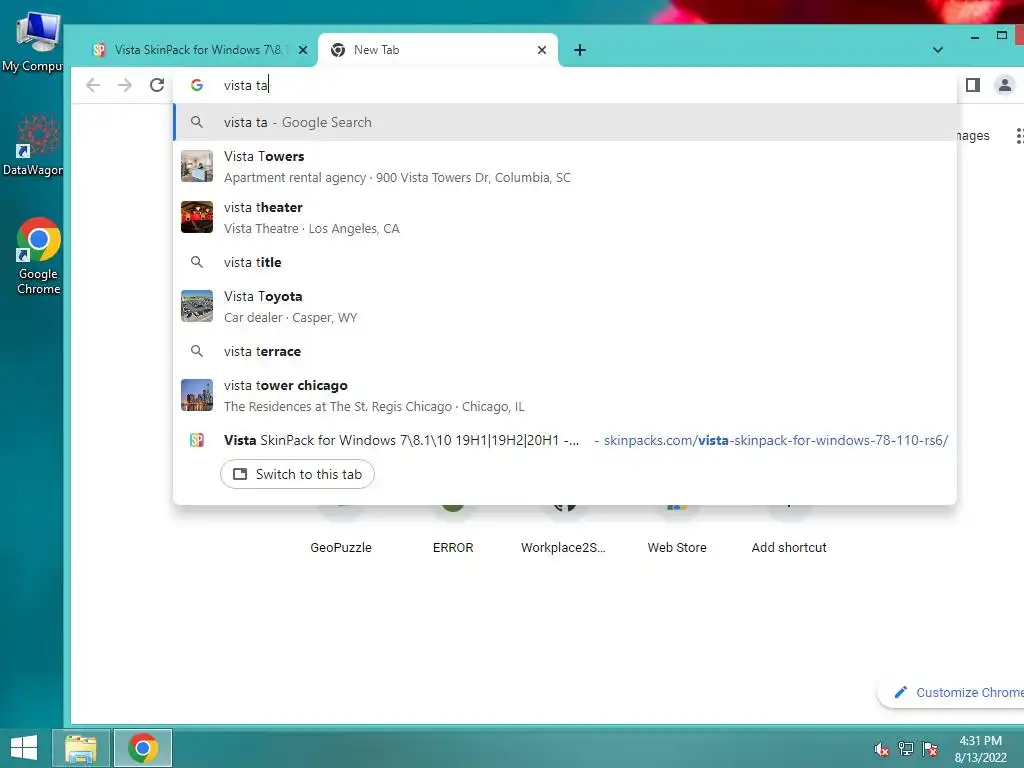Click the Customize Chrome button
Image resolution: width=1024 pixels, height=768 pixels.
[953, 693]
